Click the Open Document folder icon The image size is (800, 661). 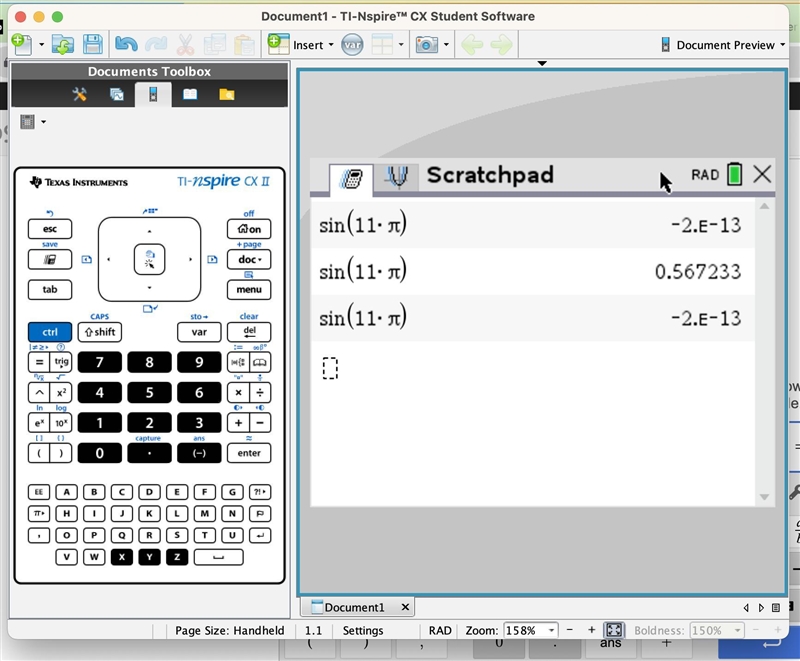pos(63,45)
